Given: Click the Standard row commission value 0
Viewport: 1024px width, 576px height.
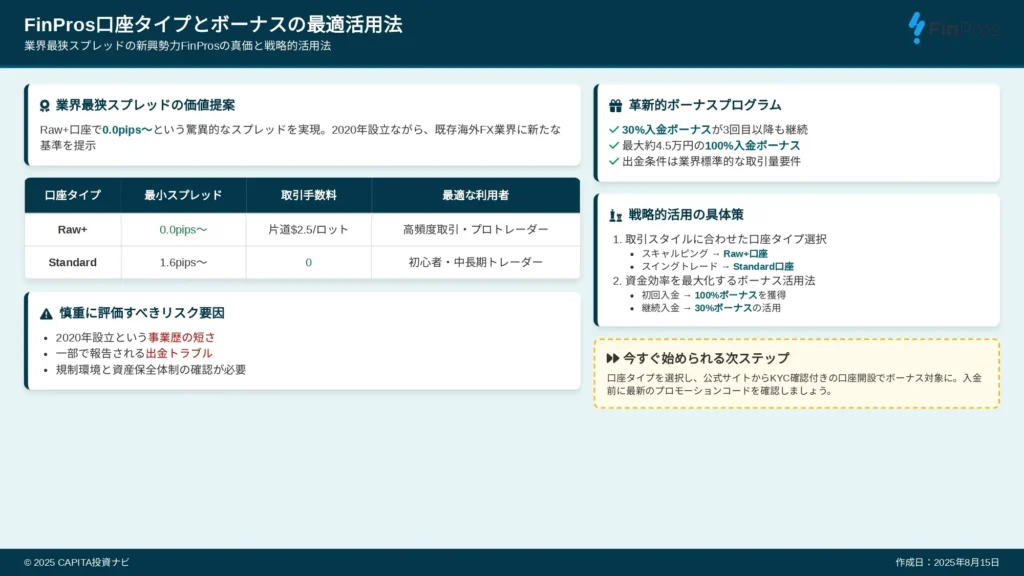Looking at the screenshot, I should 309,262.
